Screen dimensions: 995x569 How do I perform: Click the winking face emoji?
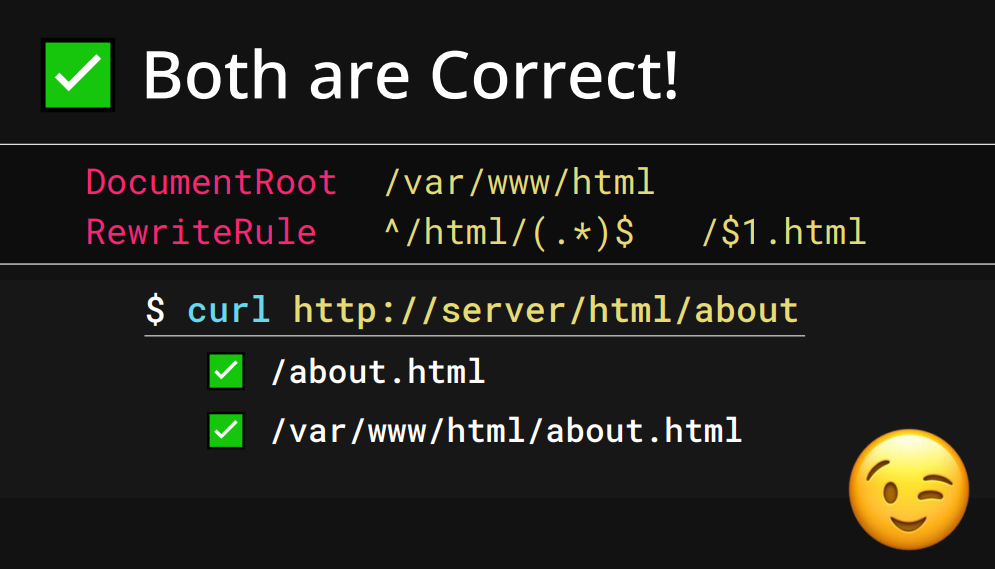[x=909, y=489]
